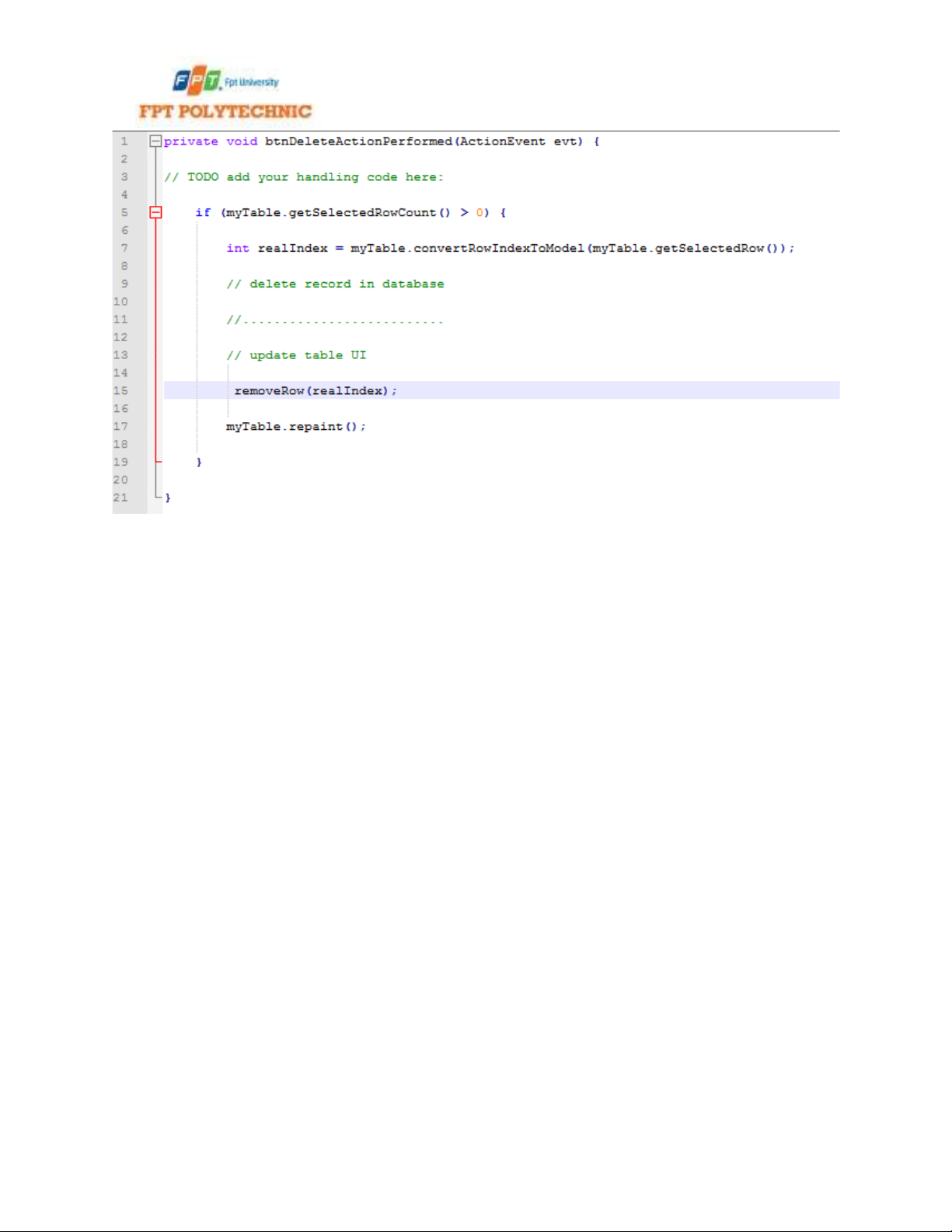This screenshot has width=952, height=1232.
Task: Click the 'if' keyword on line 5
Action: [203, 212]
